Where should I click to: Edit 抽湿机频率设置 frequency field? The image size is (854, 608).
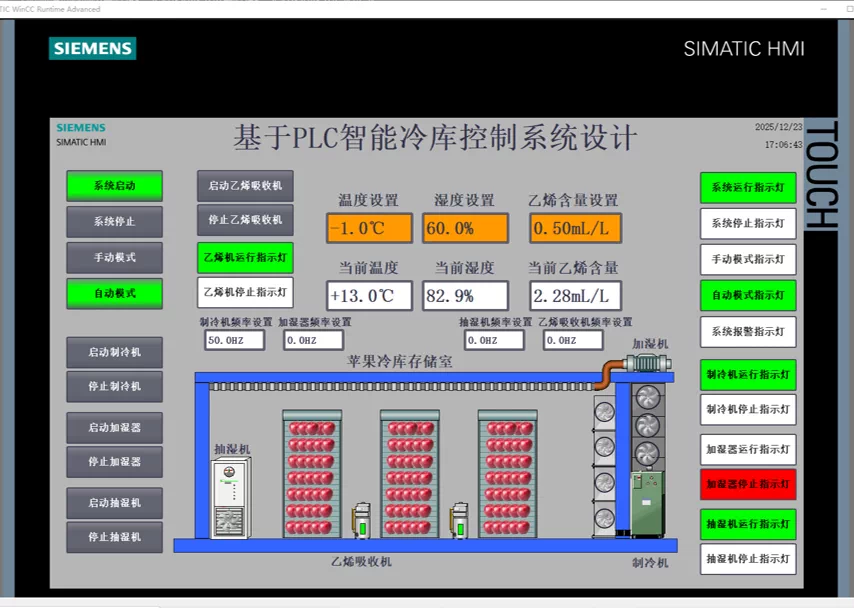tap(495, 341)
